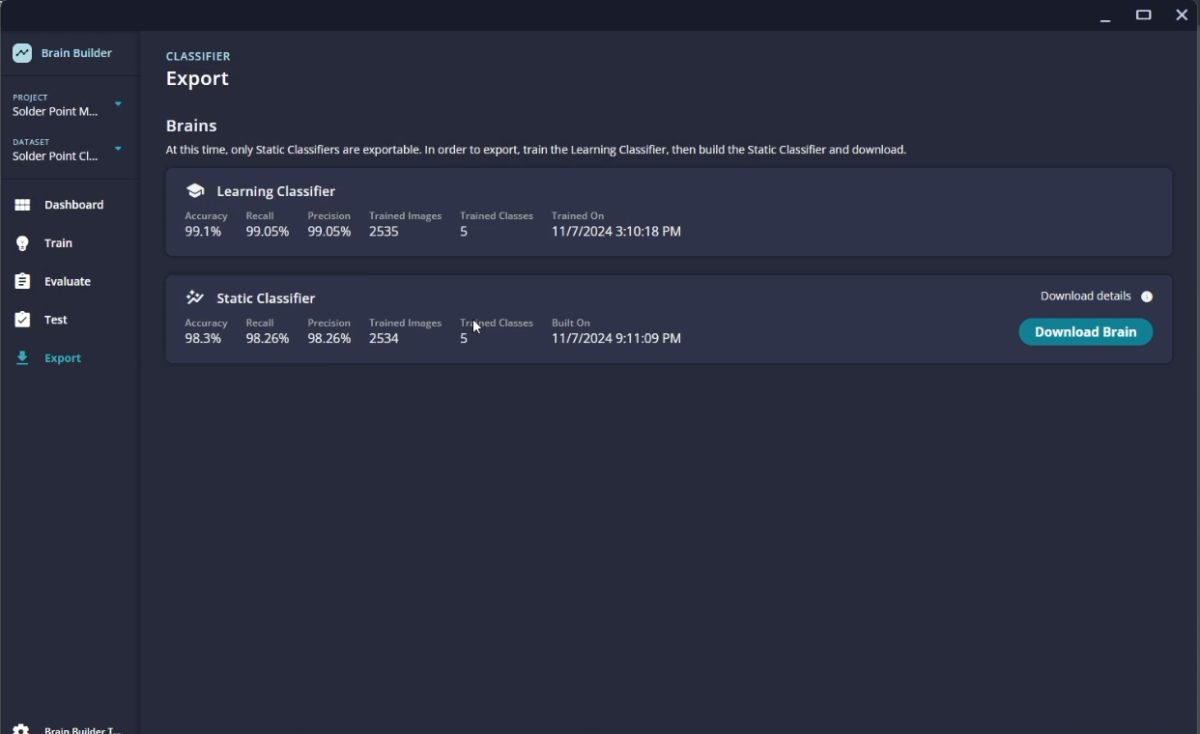Click the Export page title
This screenshot has width=1200, height=734.
coord(197,78)
